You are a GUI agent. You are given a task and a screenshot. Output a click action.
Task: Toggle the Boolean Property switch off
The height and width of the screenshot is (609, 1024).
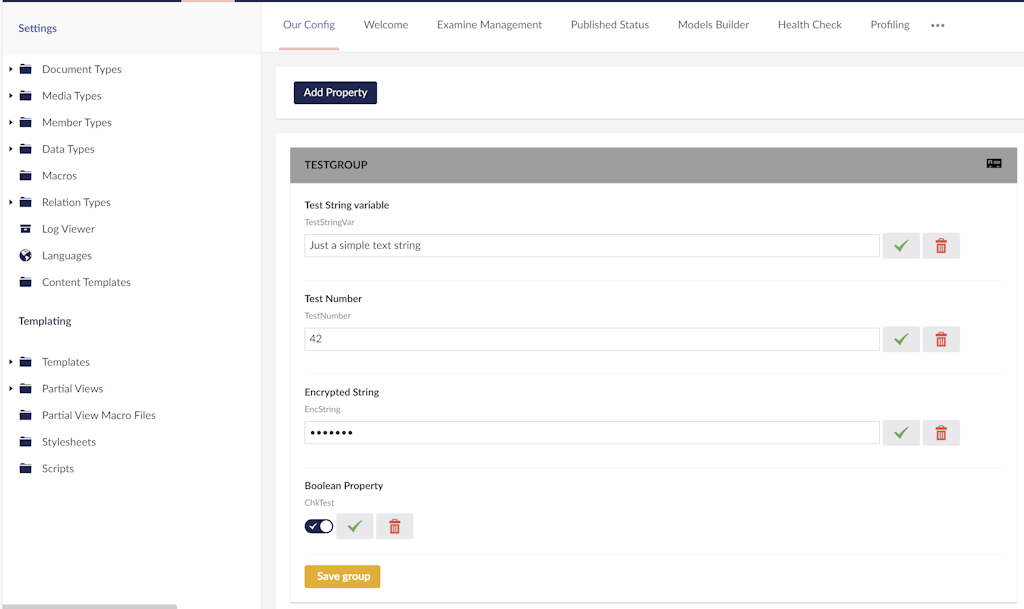pos(318,525)
